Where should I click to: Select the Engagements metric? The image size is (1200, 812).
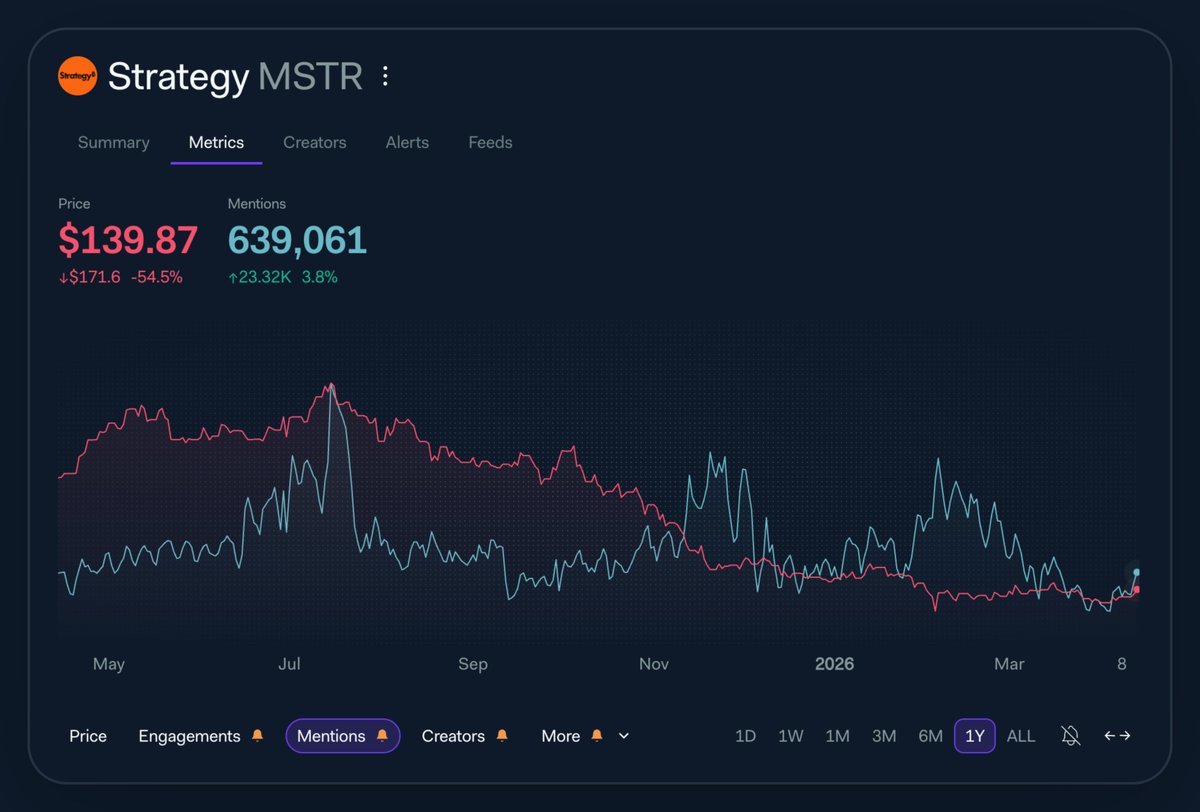[189, 736]
